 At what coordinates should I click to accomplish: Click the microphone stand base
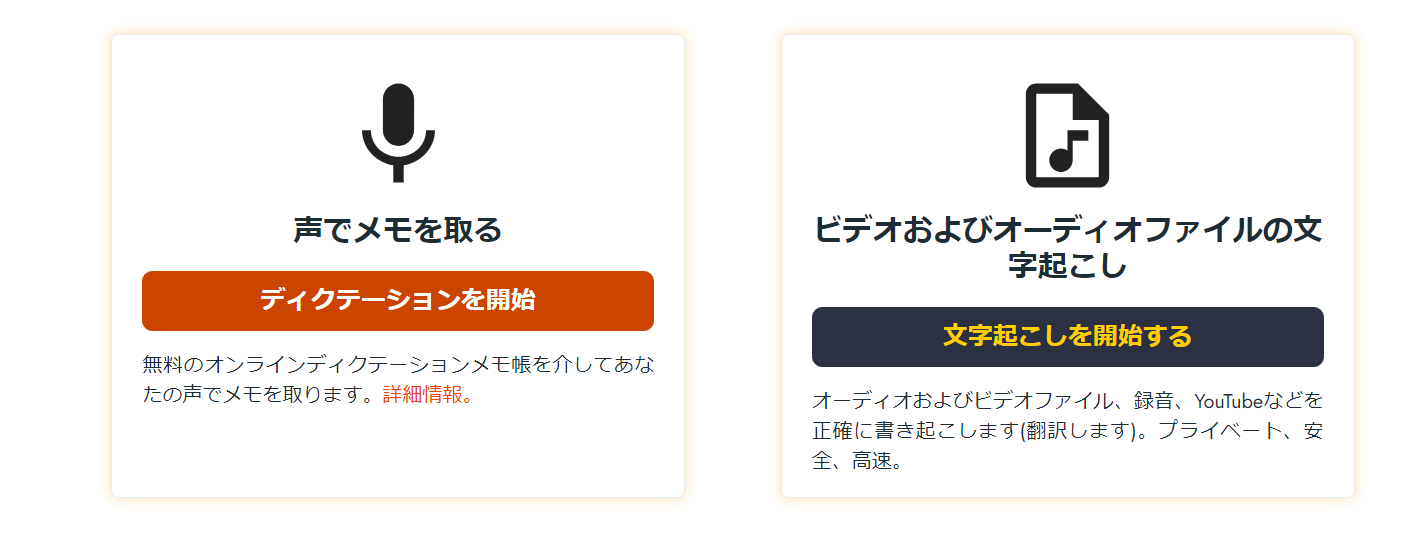398,173
